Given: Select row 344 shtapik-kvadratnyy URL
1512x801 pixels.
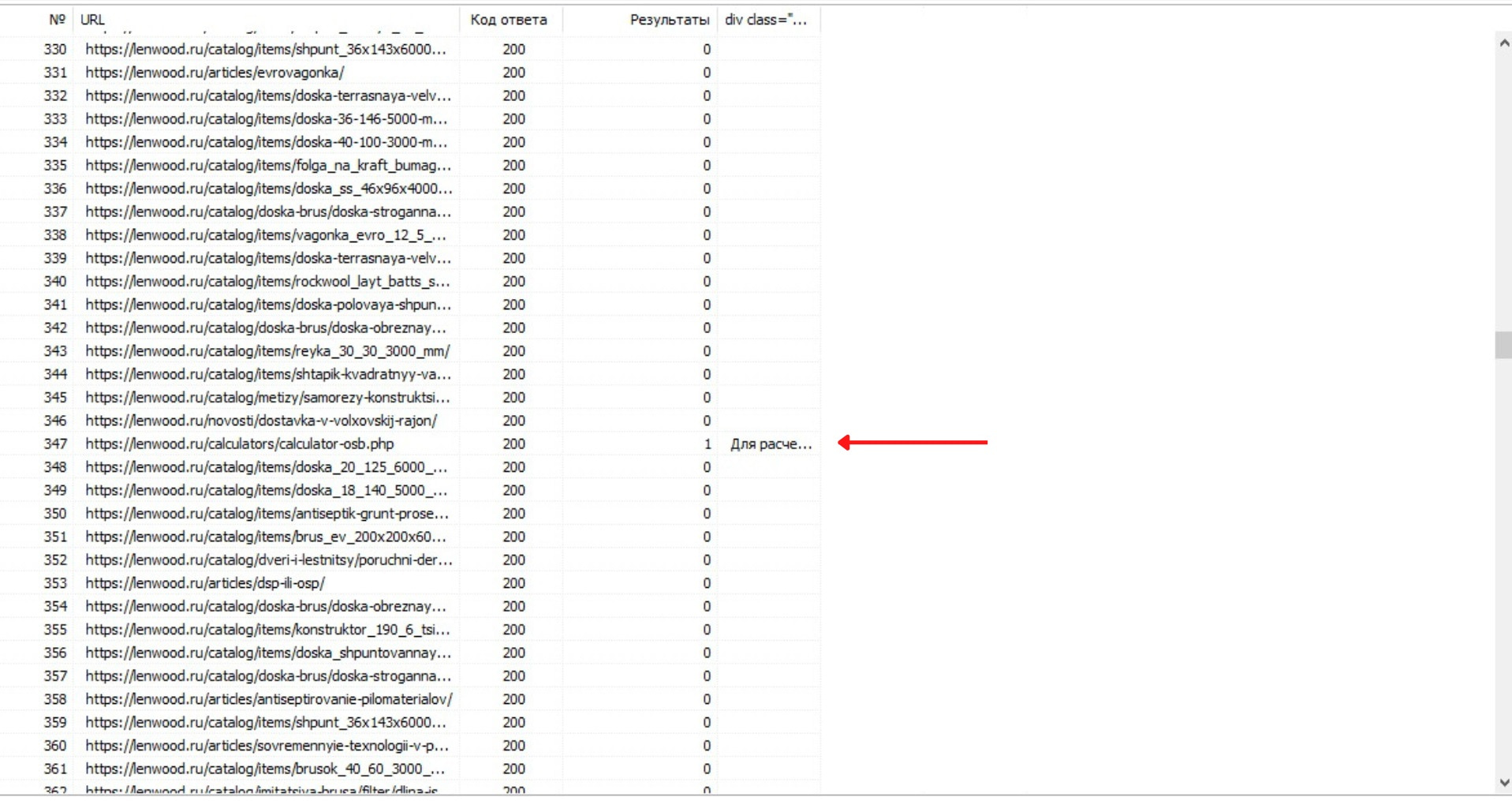Looking at the screenshot, I should tap(268, 374).
